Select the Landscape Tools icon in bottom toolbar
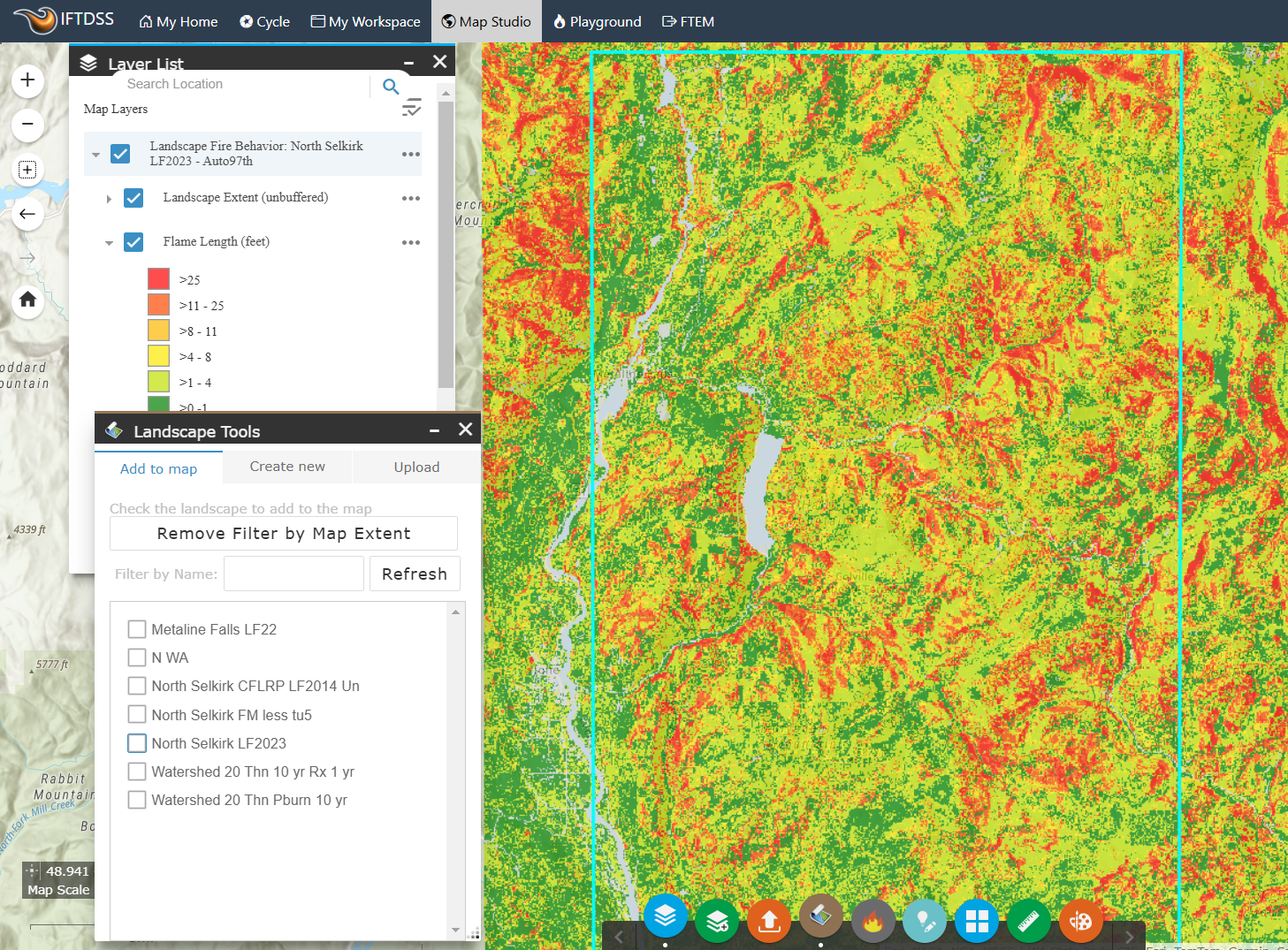Image resolution: width=1288 pixels, height=950 pixels. point(820,916)
